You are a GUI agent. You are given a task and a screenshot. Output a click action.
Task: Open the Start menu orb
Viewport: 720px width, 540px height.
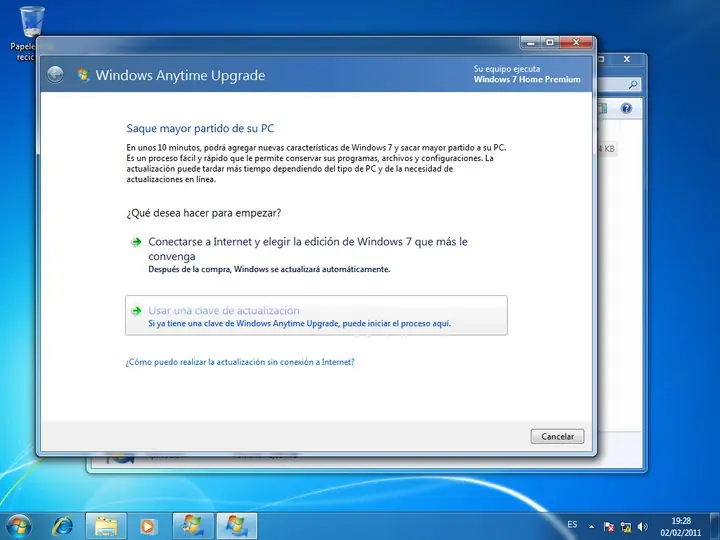(x=19, y=526)
